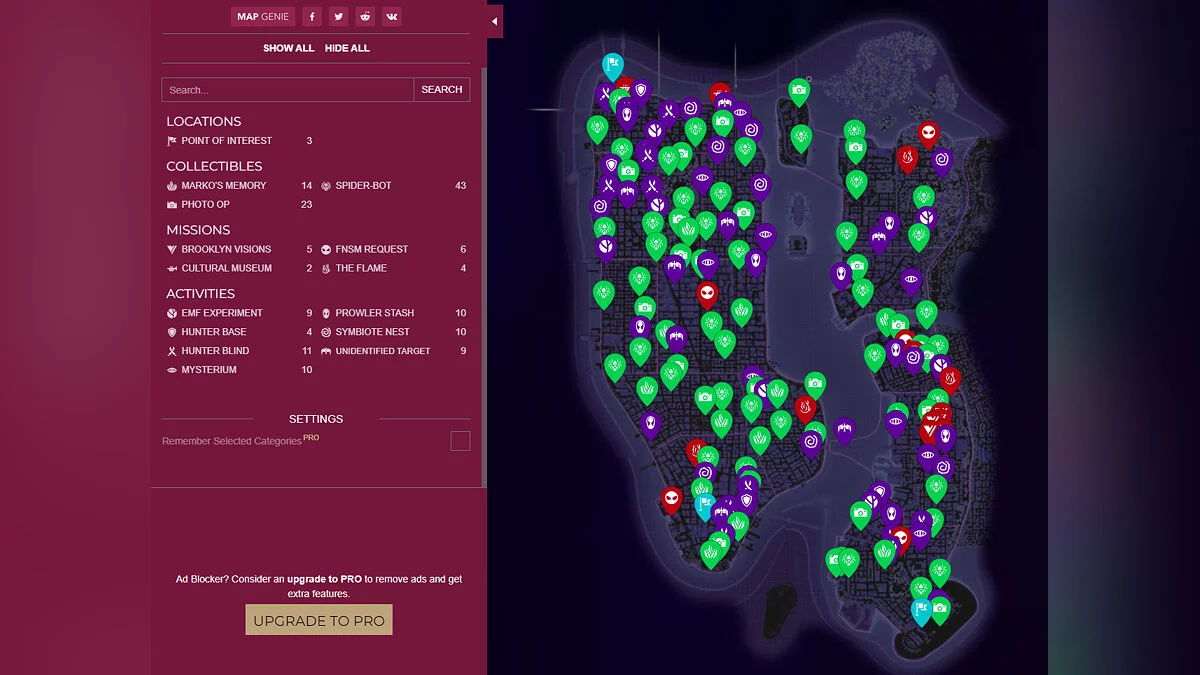Select cyan flag marker at map's northwest tip

click(612, 66)
